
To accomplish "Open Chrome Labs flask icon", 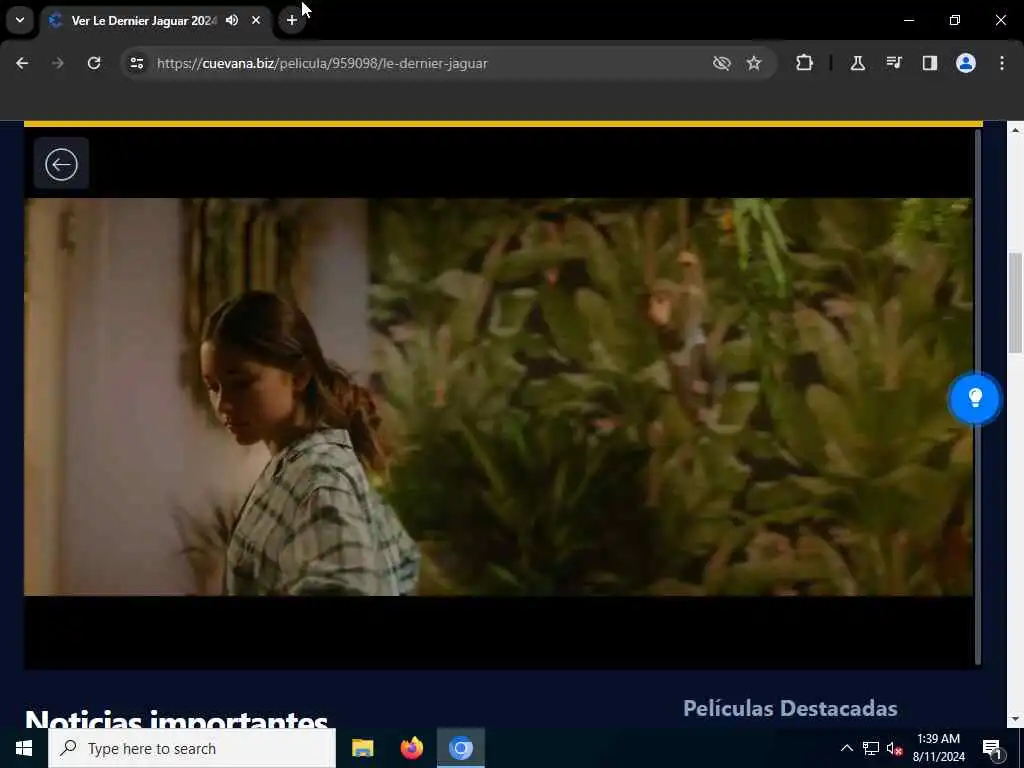I will pos(857,63).
